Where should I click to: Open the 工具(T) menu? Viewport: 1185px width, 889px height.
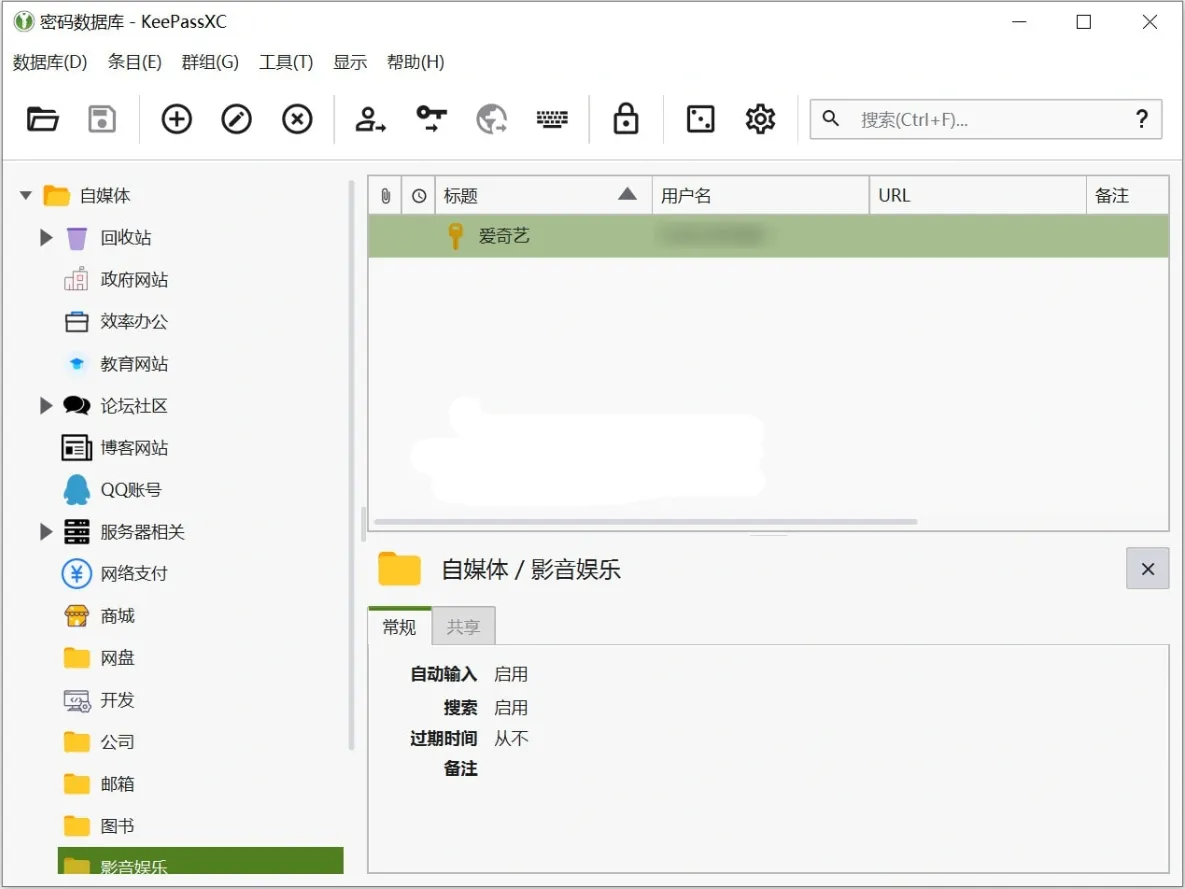point(286,62)
